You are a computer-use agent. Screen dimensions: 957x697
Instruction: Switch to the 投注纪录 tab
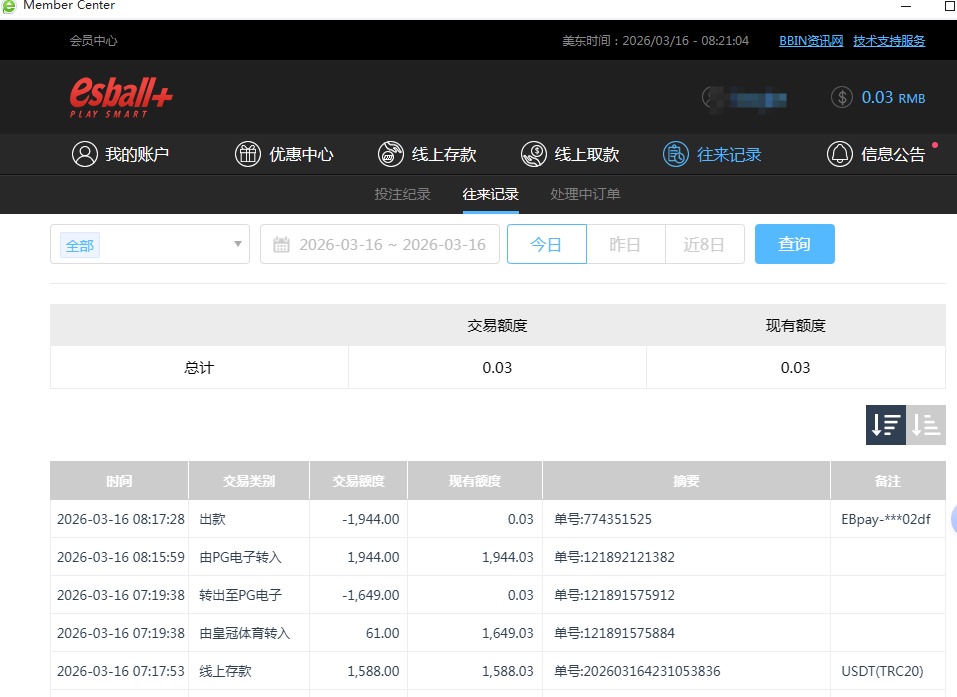[x=402, y=194]
